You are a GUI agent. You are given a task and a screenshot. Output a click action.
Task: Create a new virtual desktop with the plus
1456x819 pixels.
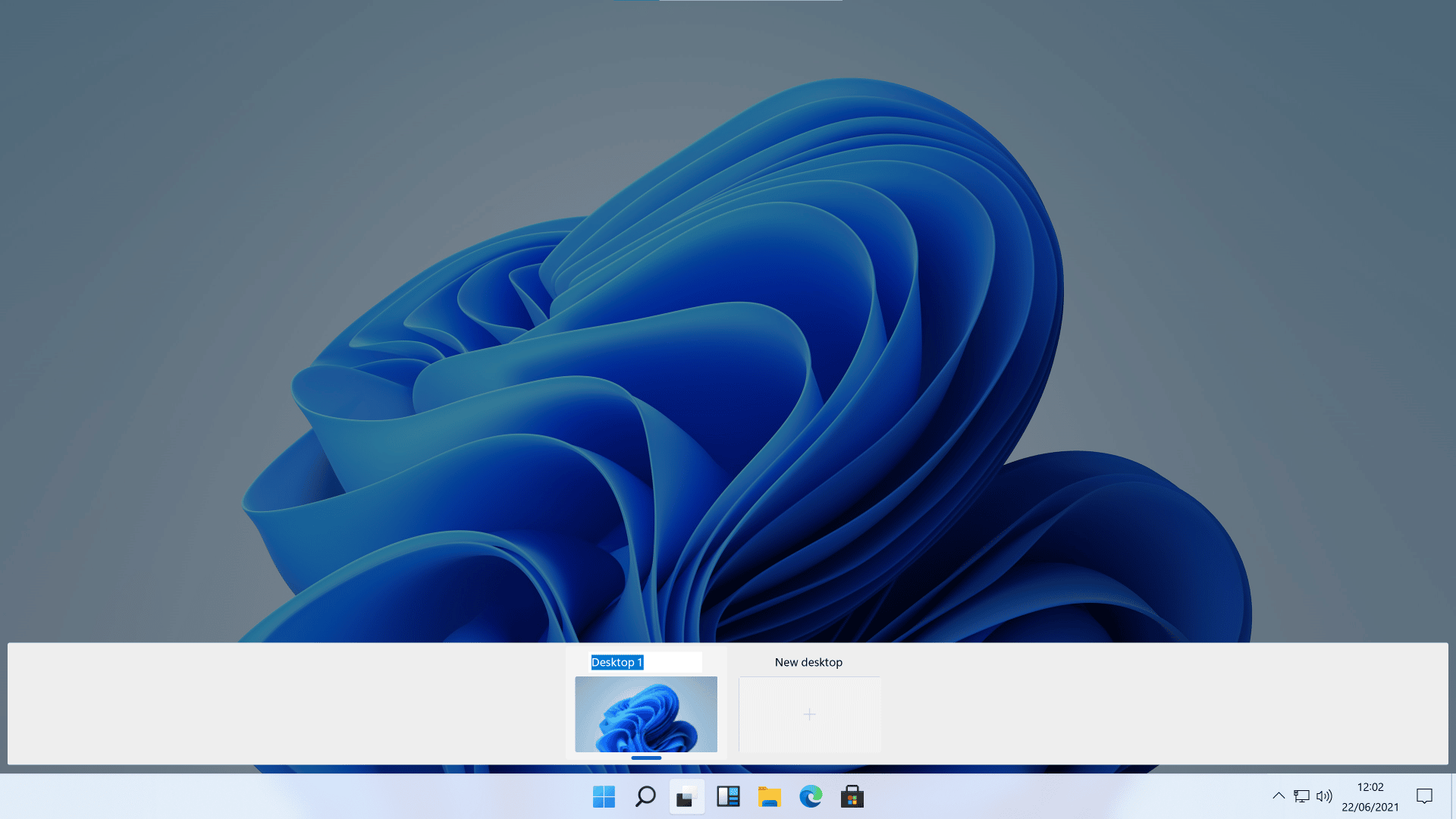809,714
